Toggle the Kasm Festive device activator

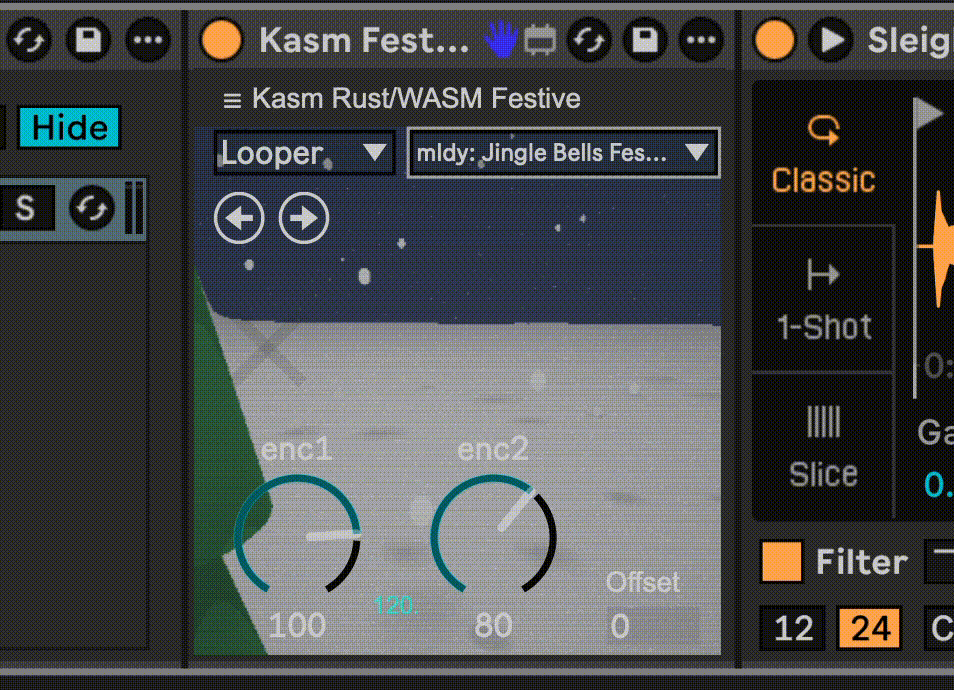221,41
